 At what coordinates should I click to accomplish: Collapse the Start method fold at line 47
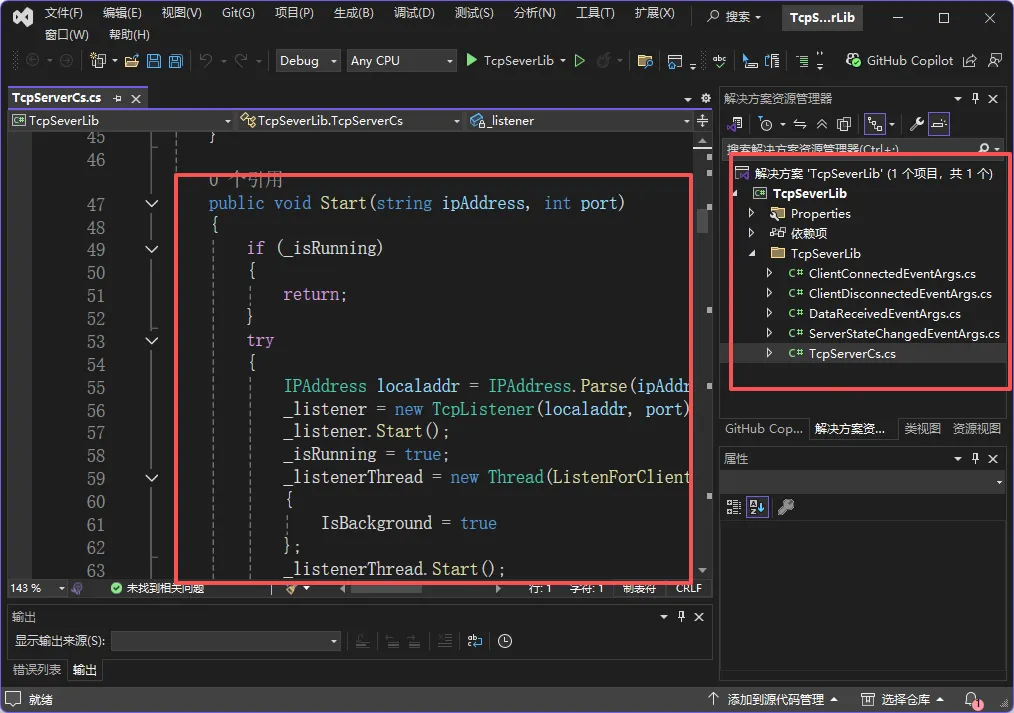point(152,204)
